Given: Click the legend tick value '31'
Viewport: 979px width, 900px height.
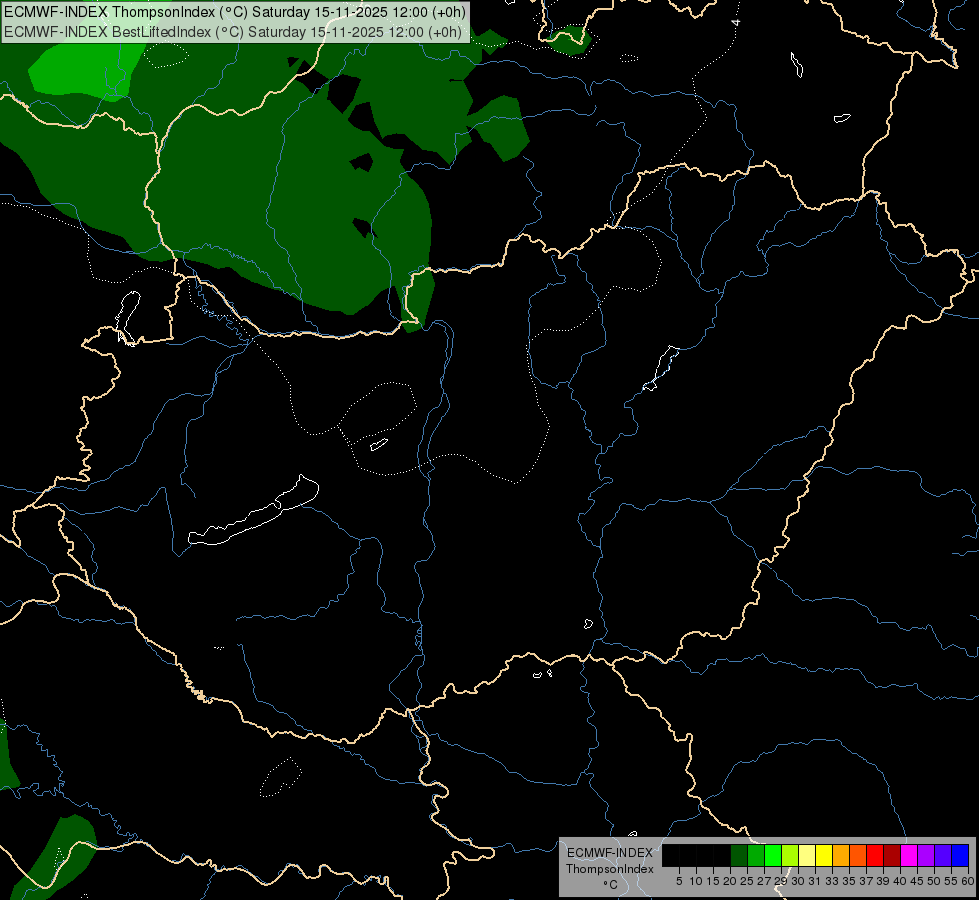Looking at the screenshot, I should (815, 881).
